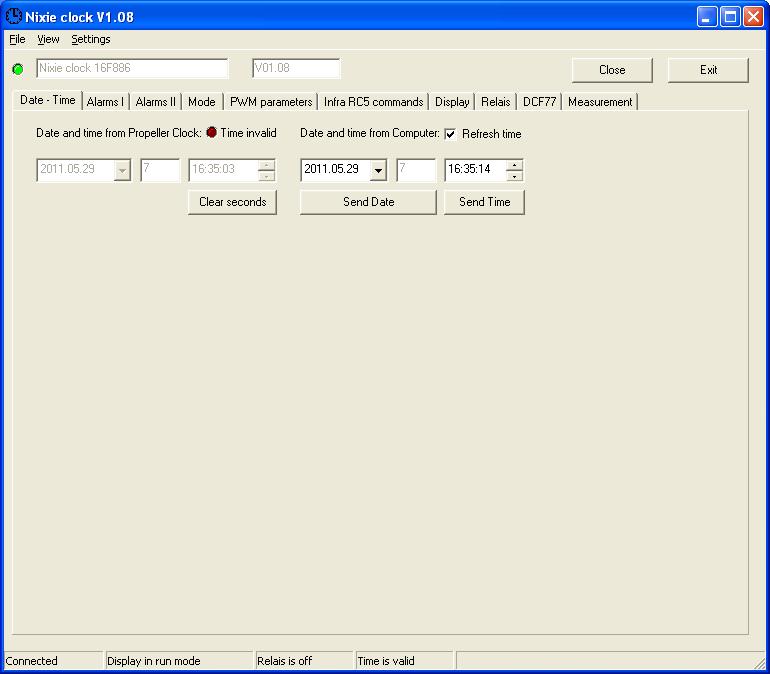
Task: Click the Clear seconds button
Action: click(x=232, y=202)
